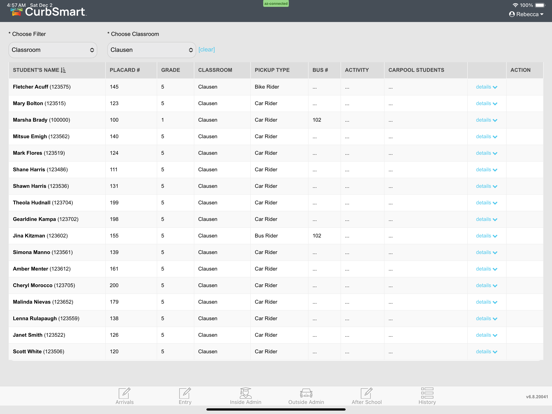Expand details for Janet Smith
The height and width of the screenshot is (414, 552).
point(486,335)
